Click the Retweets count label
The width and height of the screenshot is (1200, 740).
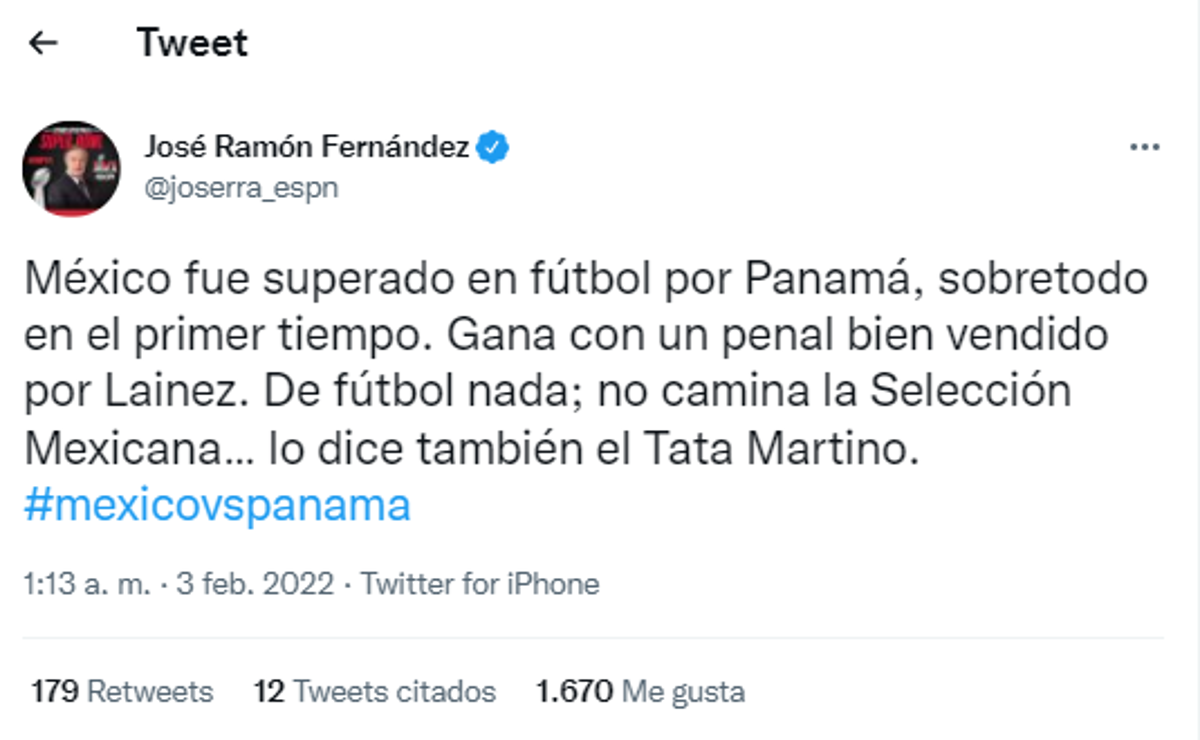(x=148, y=691)
